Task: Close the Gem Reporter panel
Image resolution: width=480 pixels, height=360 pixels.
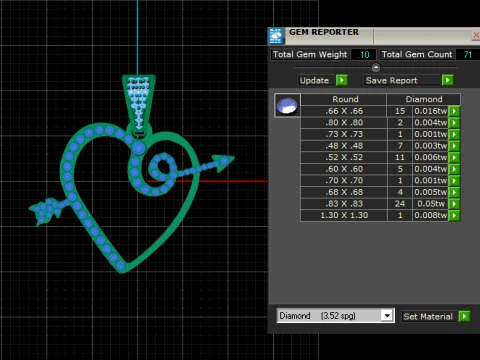Action: [476, 36]
